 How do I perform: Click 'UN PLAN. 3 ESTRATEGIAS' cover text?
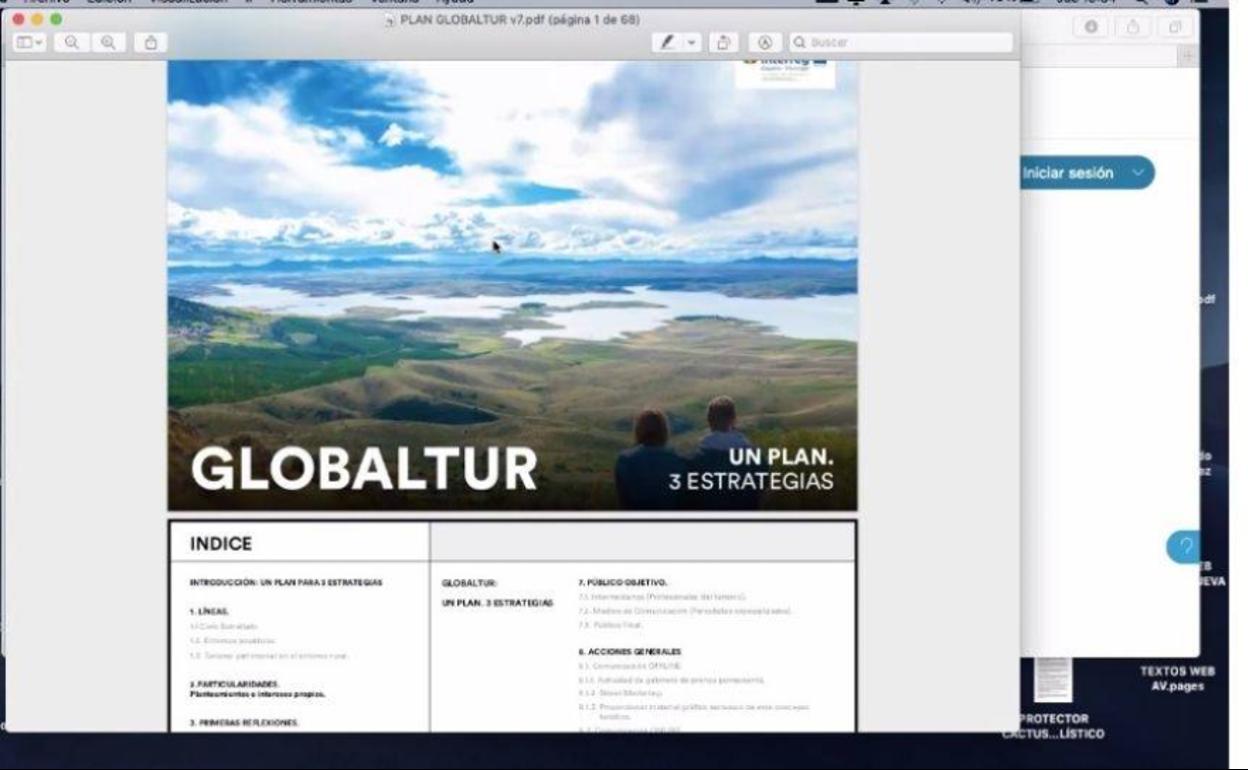click(751, 469)
